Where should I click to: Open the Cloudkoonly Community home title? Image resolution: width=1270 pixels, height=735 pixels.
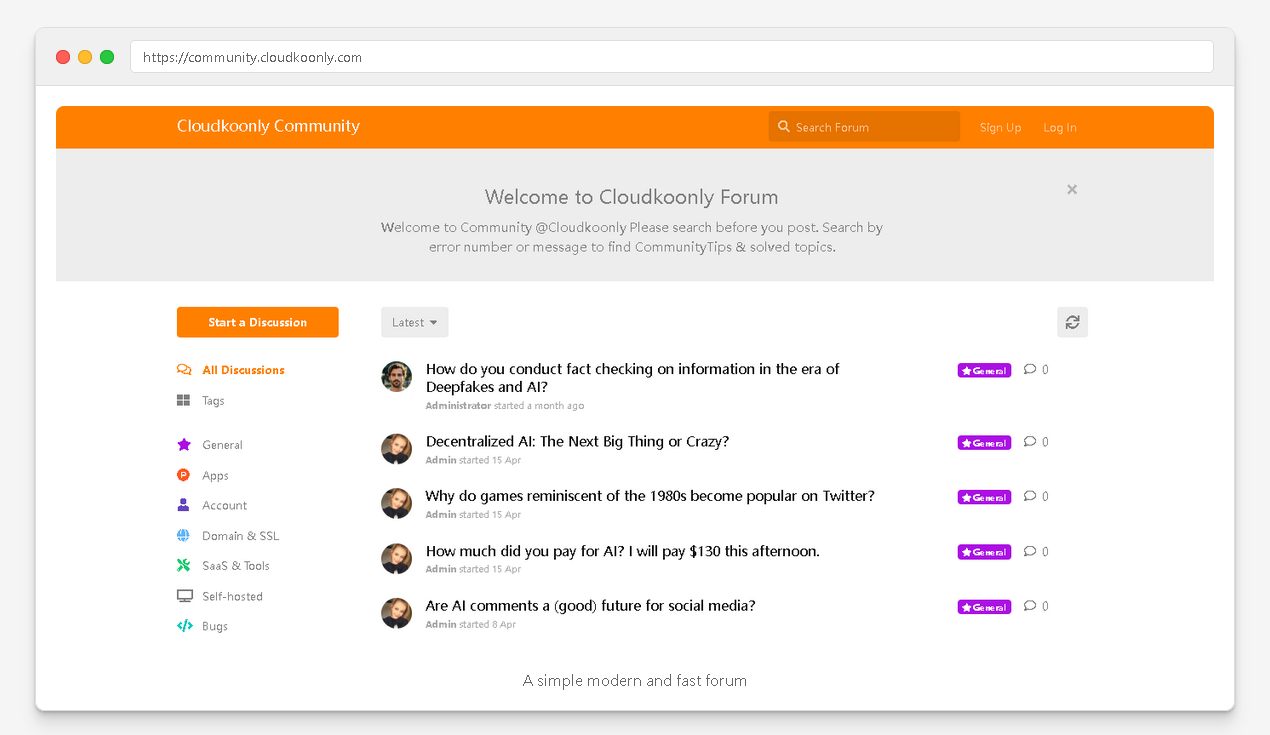coord(268,126)
